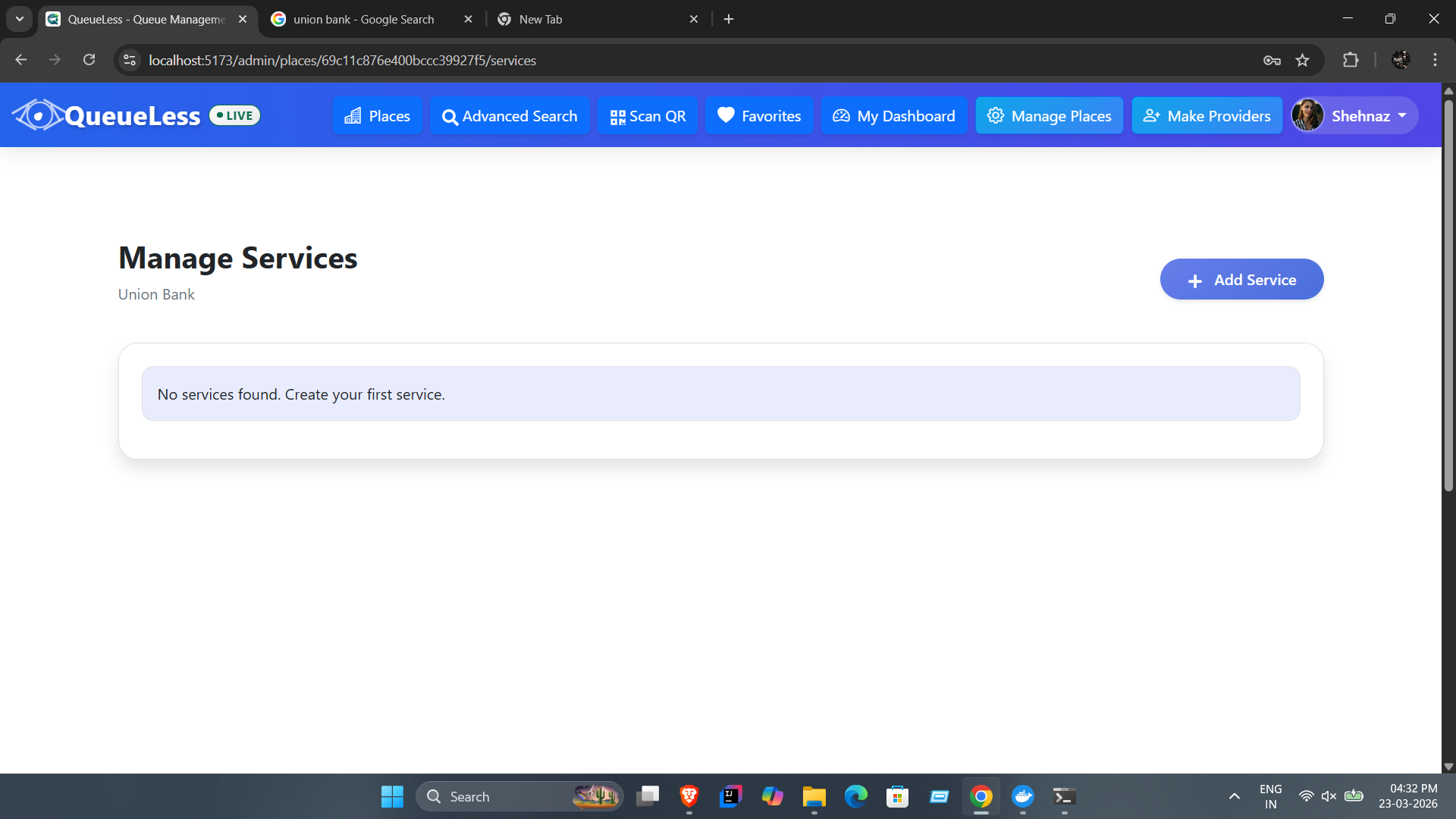The height and width of the screenshot is (819, 1456).
Task: Go back with the browser back arrow
Action: (21, 60)
